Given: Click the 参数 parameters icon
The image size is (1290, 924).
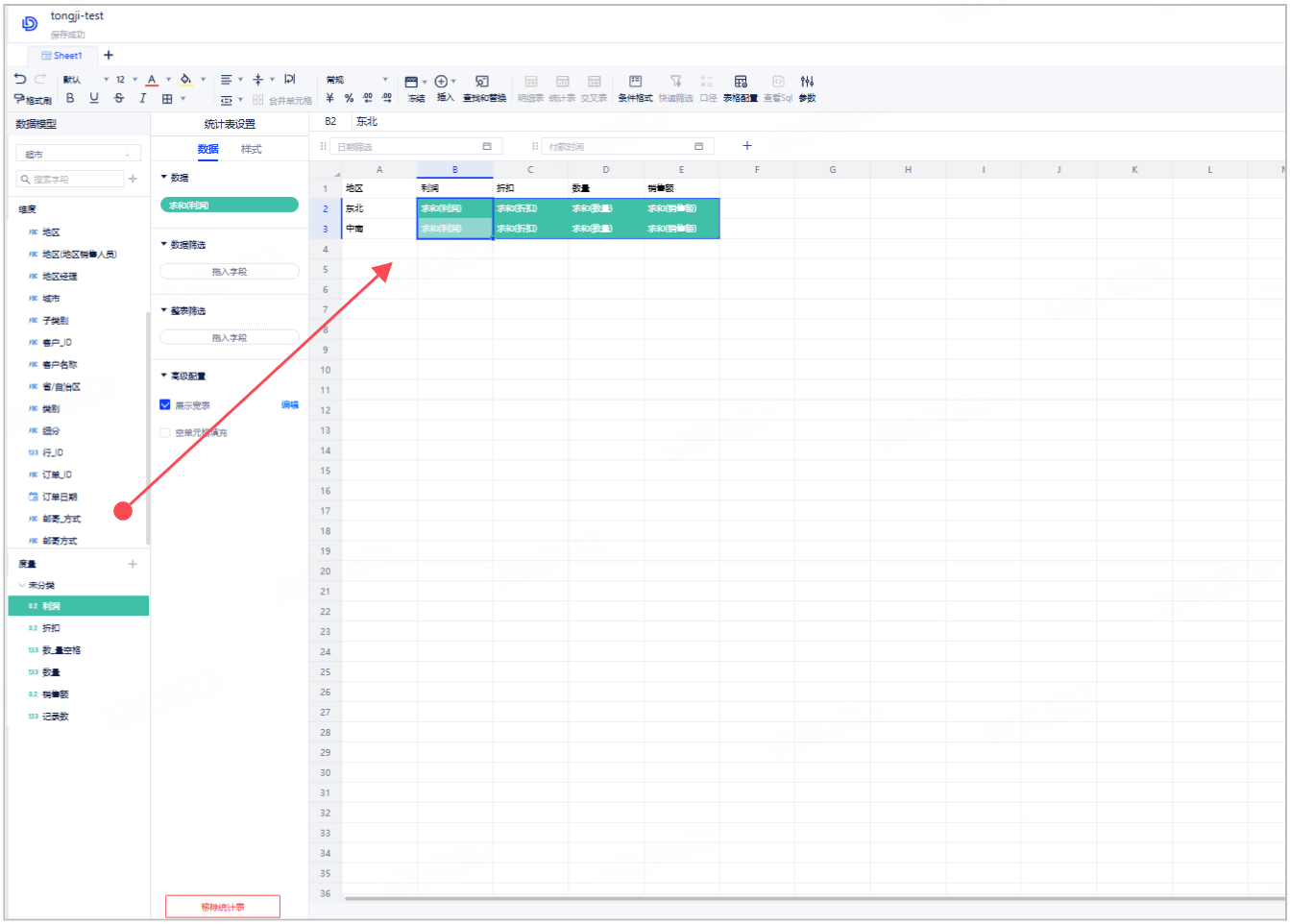Looking at the screenshot, I should pos(807,88).
